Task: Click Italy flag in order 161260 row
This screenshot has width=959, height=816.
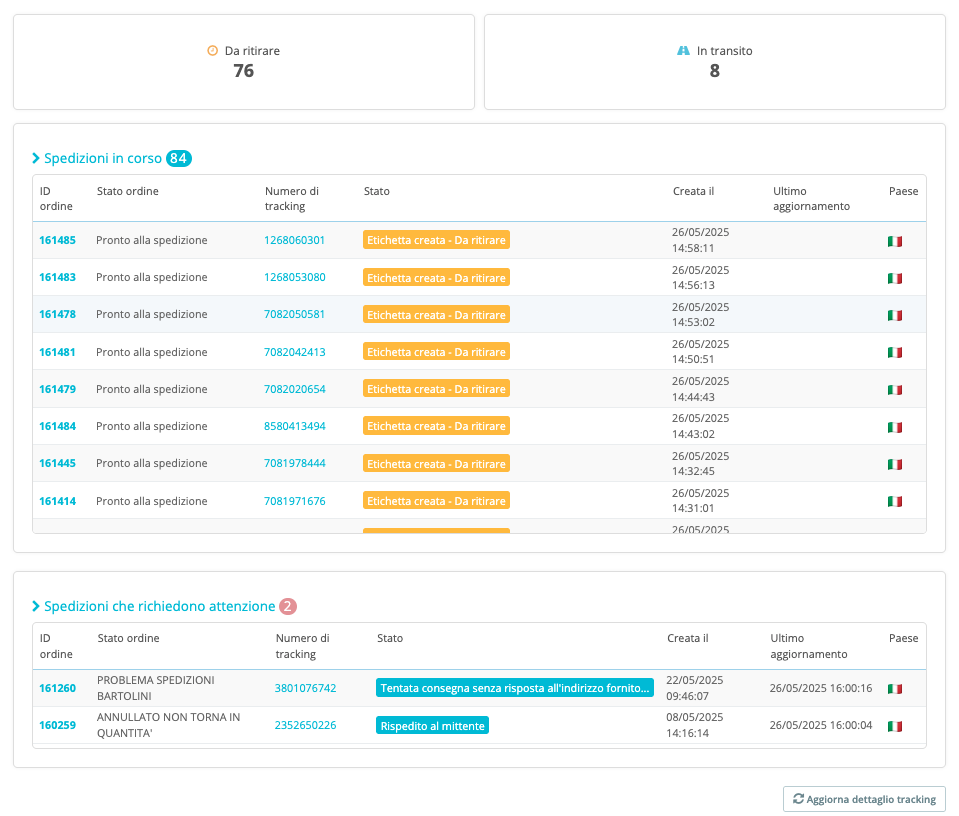Action: (895, 689)
